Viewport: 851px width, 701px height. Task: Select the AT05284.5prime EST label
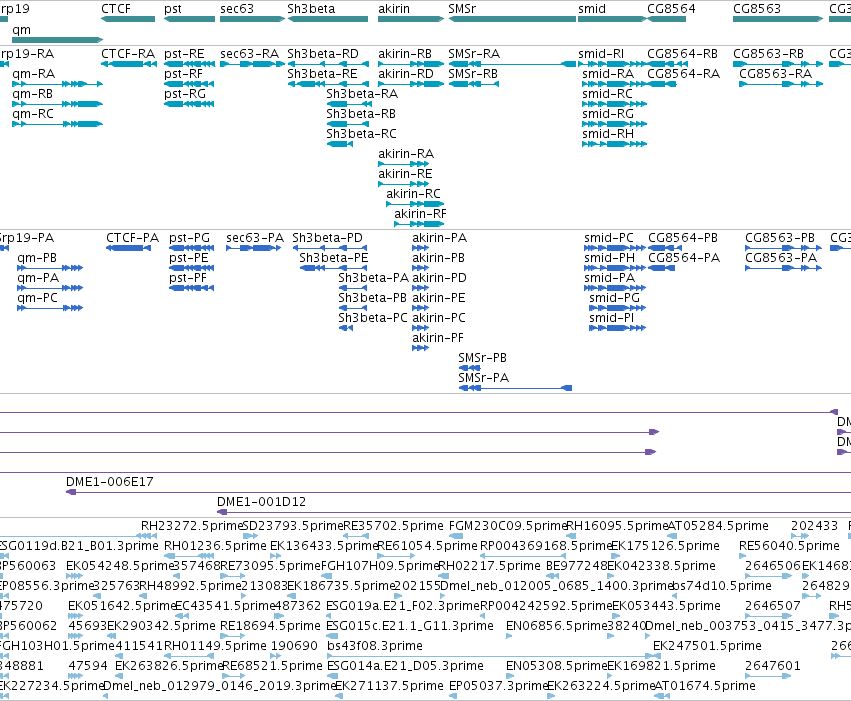click(x=718, y=526)
